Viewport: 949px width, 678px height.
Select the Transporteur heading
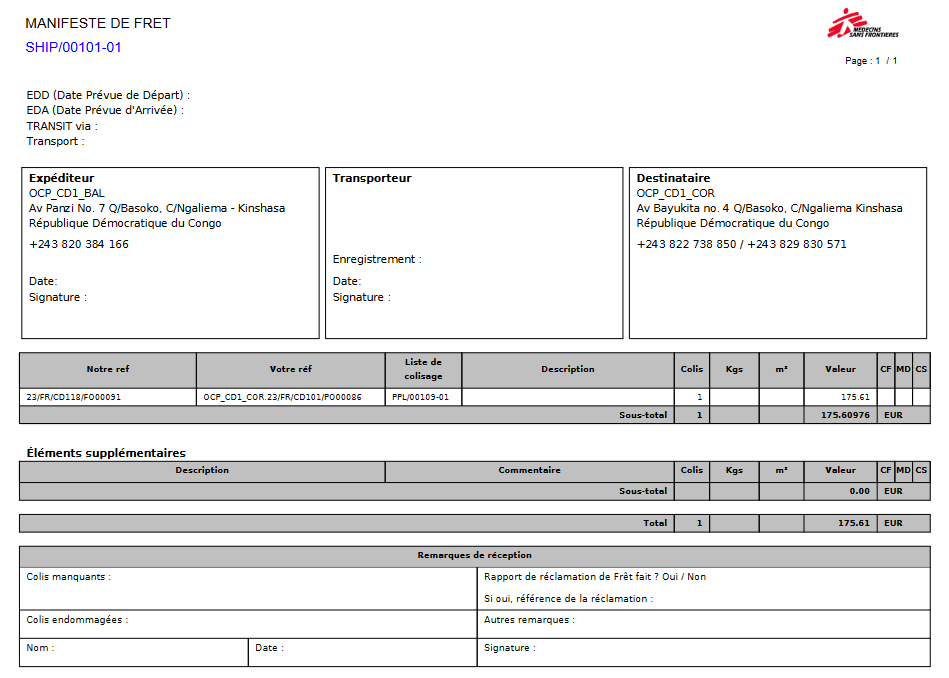point(372,178)
